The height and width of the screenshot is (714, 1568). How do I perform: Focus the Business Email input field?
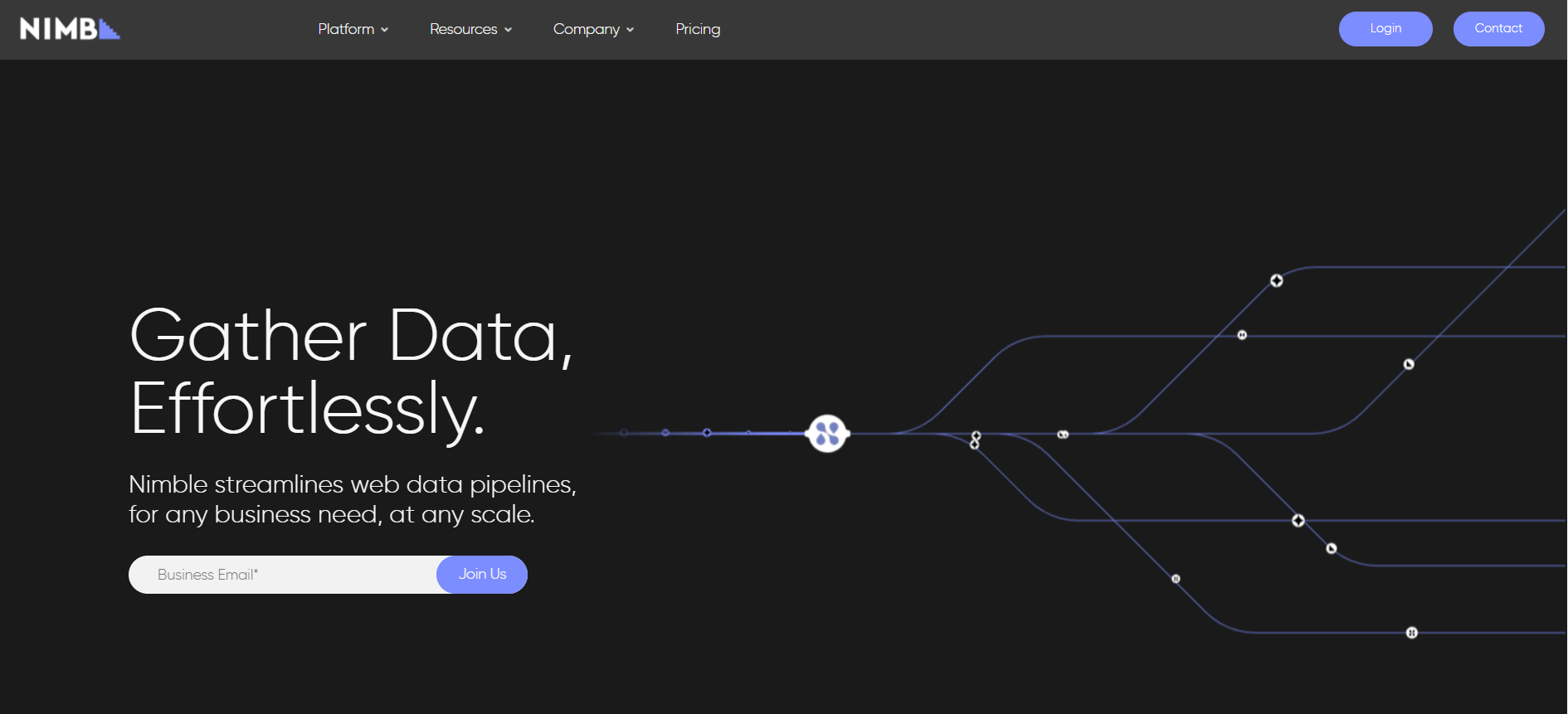(283, 575)
